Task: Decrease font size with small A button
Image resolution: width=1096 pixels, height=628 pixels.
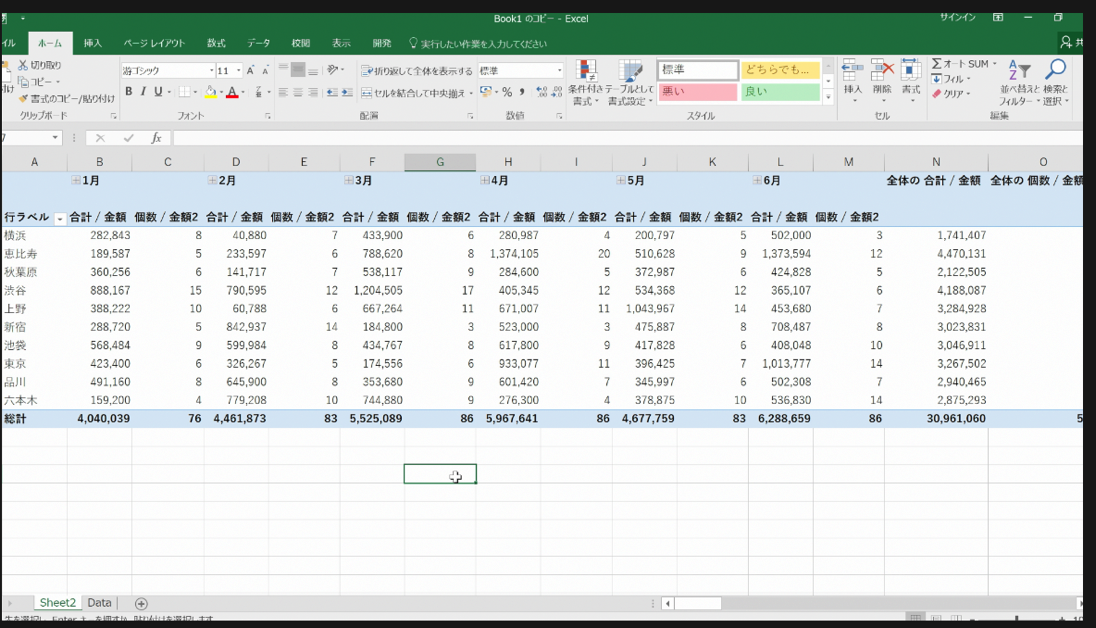Action: [x=265, y=71]
